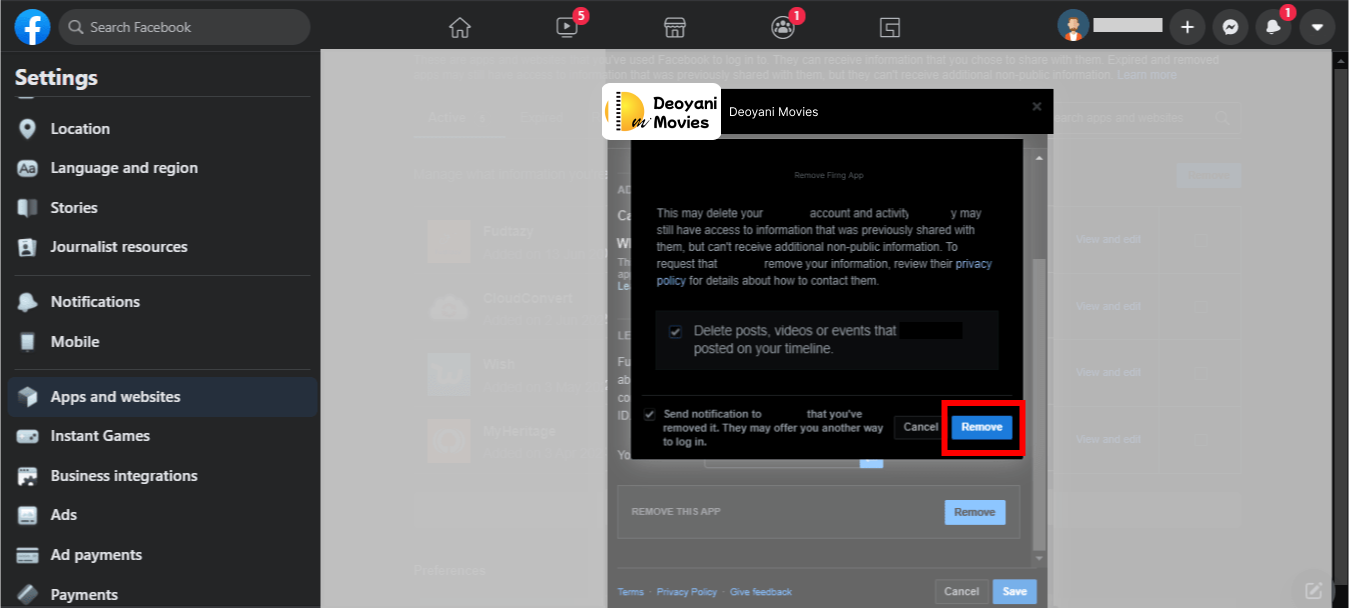
Task: Click Cancel next to the blue Remove button
Action: (920, 427)
